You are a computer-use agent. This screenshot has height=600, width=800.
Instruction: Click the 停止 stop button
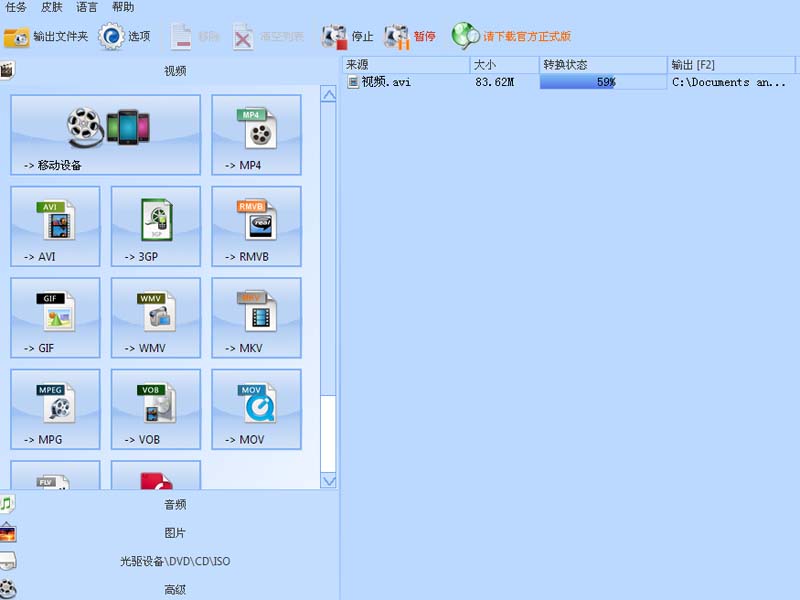349,34
